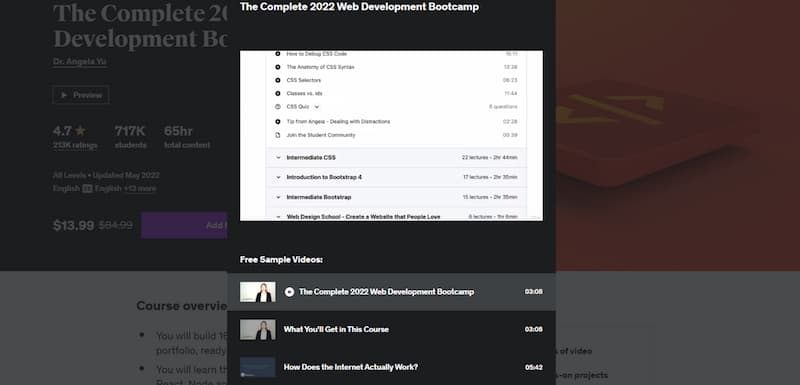Screen dimensions: 800x385
Task: Expand Web Design School section chevron
Action: tap(278, 217)
